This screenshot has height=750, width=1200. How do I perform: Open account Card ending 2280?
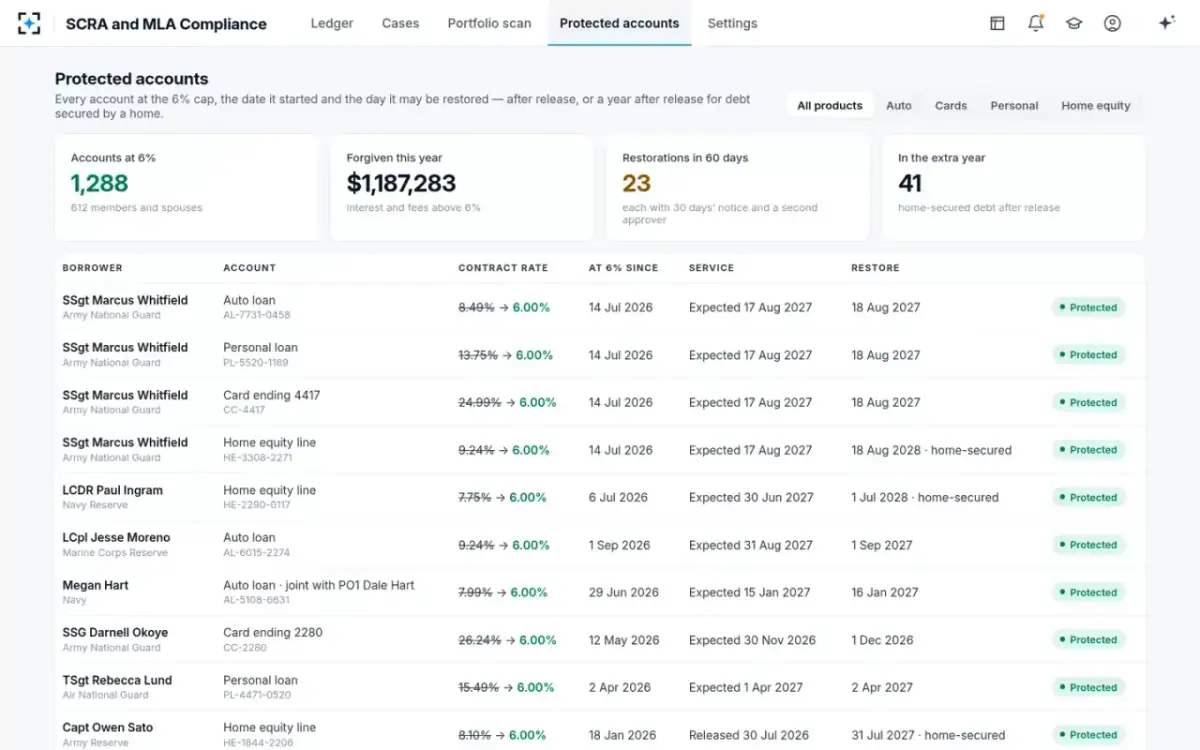[272, 633]
